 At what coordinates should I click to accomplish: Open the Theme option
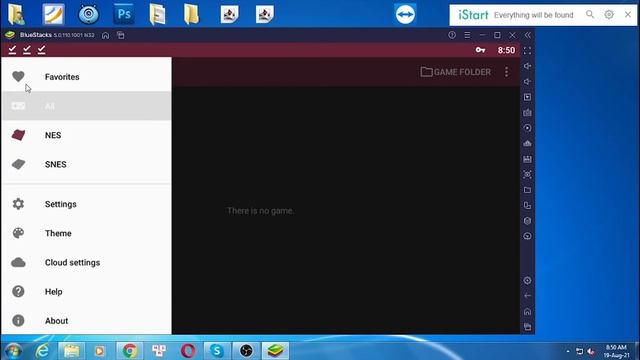(86, 233)
